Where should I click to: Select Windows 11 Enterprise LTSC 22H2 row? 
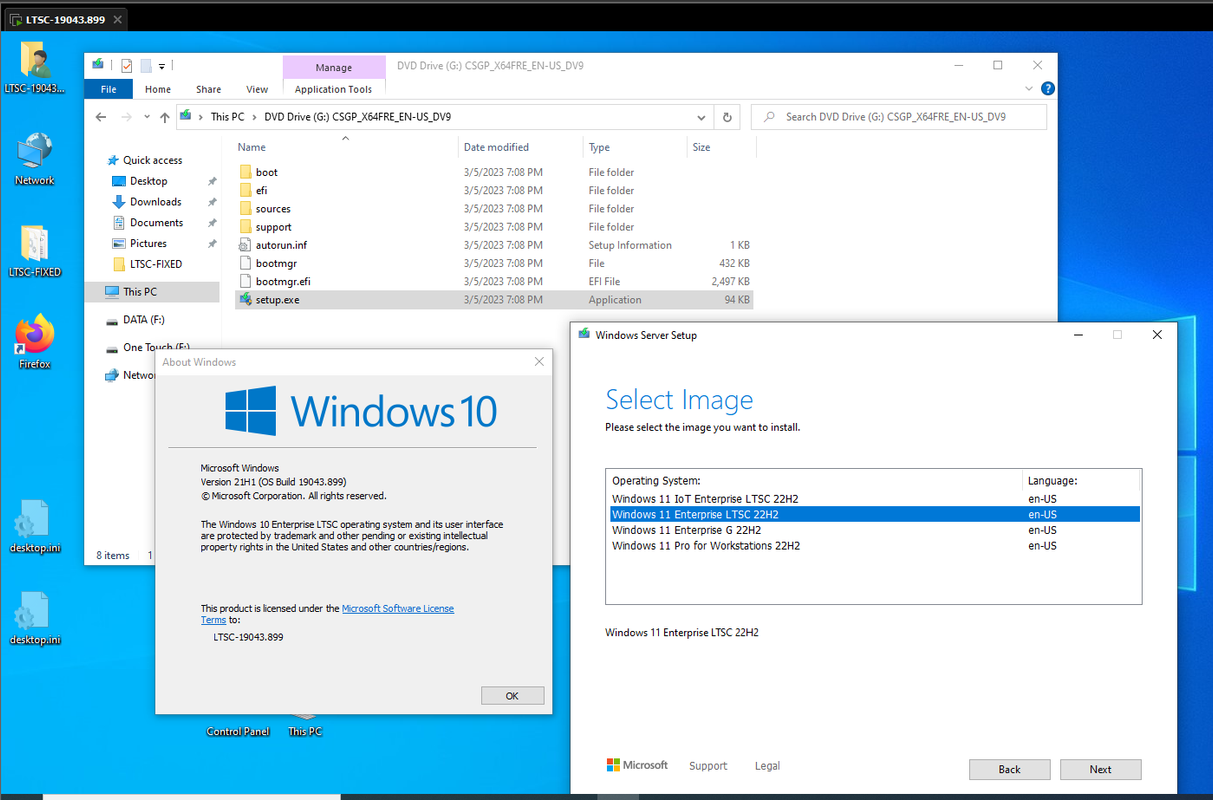click(874, 514)
